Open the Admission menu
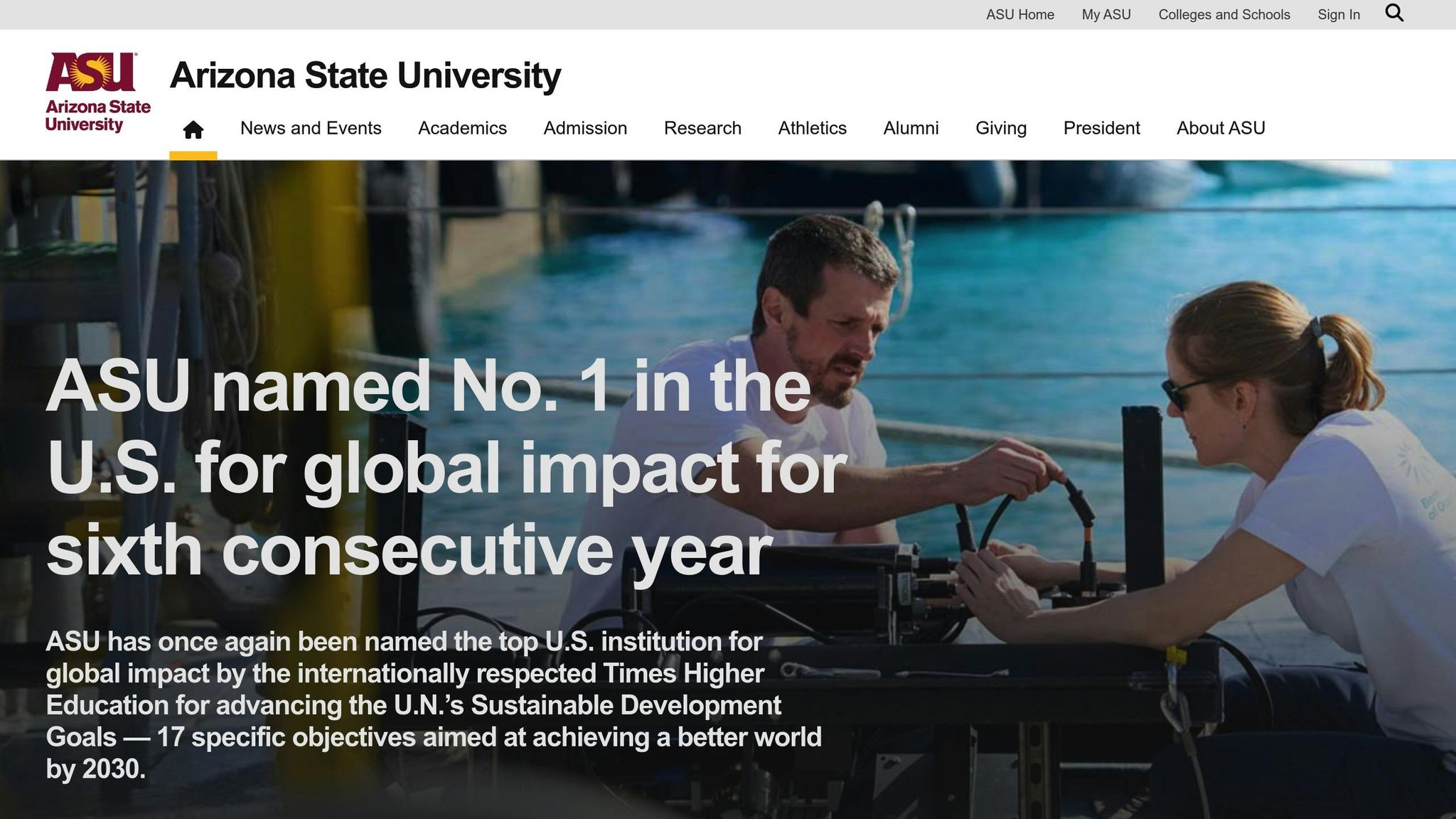The image size is (1456, 819). point(584,129)
